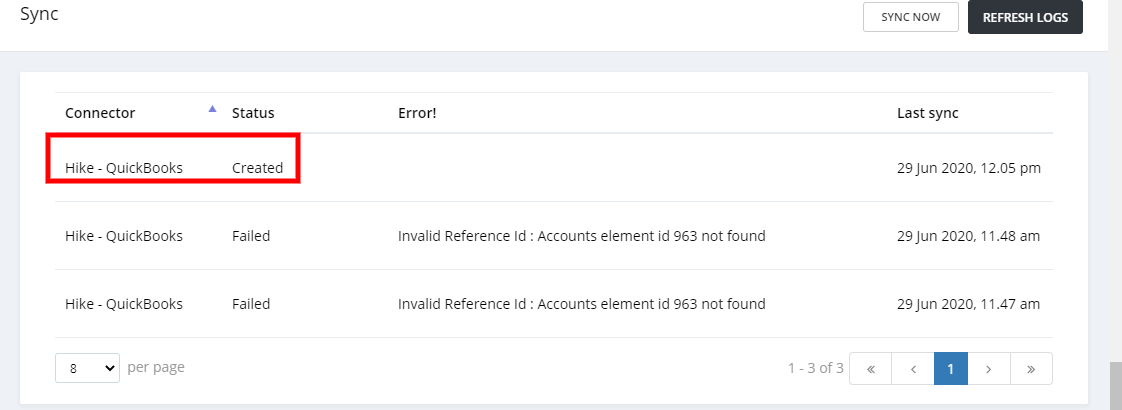
Task: Jump to last page of logs
Action: (x=1031, y=368)
